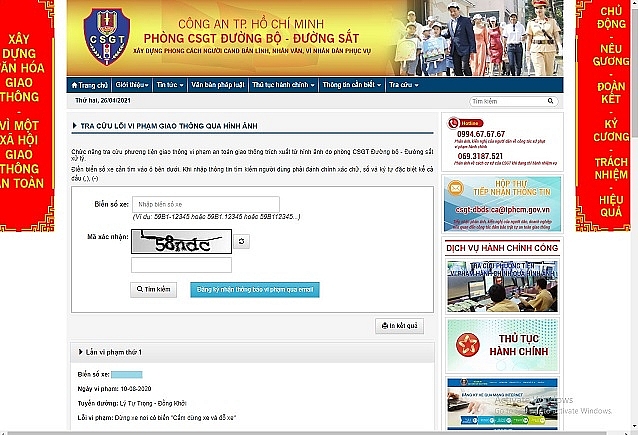Click the captcha image 58ndc
The image size is (638, 435).
181,241
